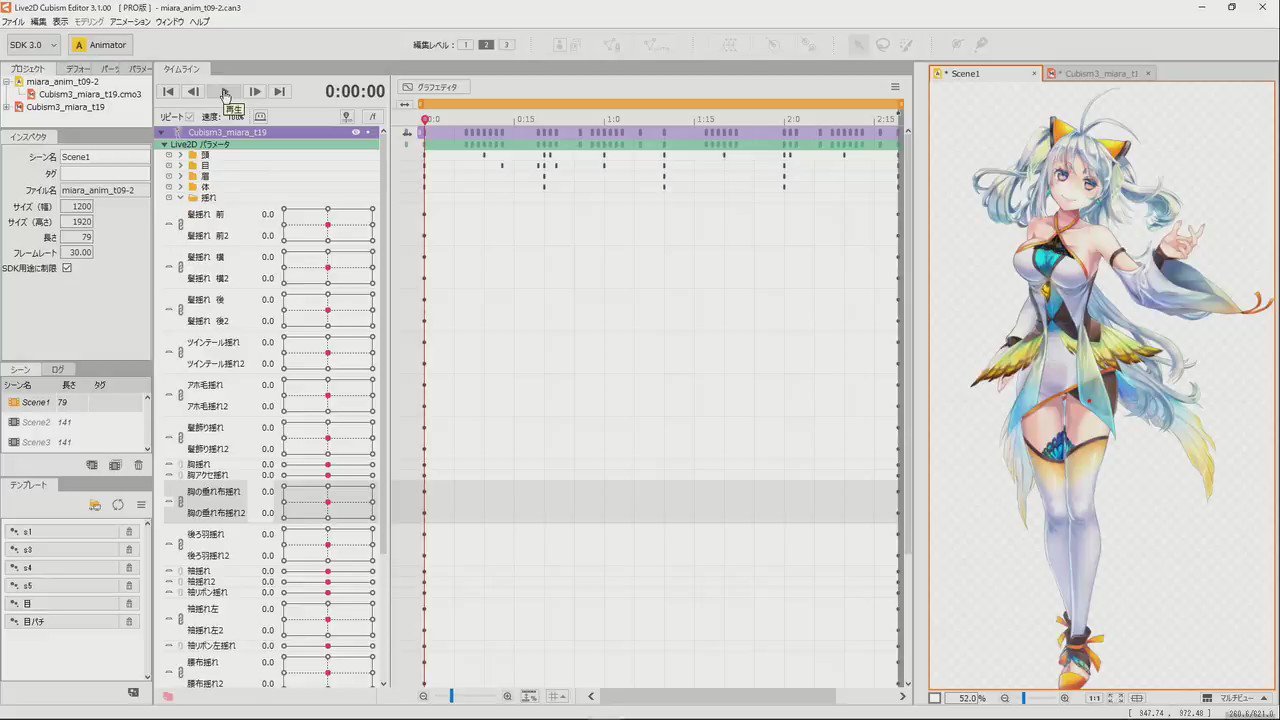Select Cubism3_miara_t19.cmo3 in project tree
This screenshot has width=1280, height=720.
tap(90, 94)
